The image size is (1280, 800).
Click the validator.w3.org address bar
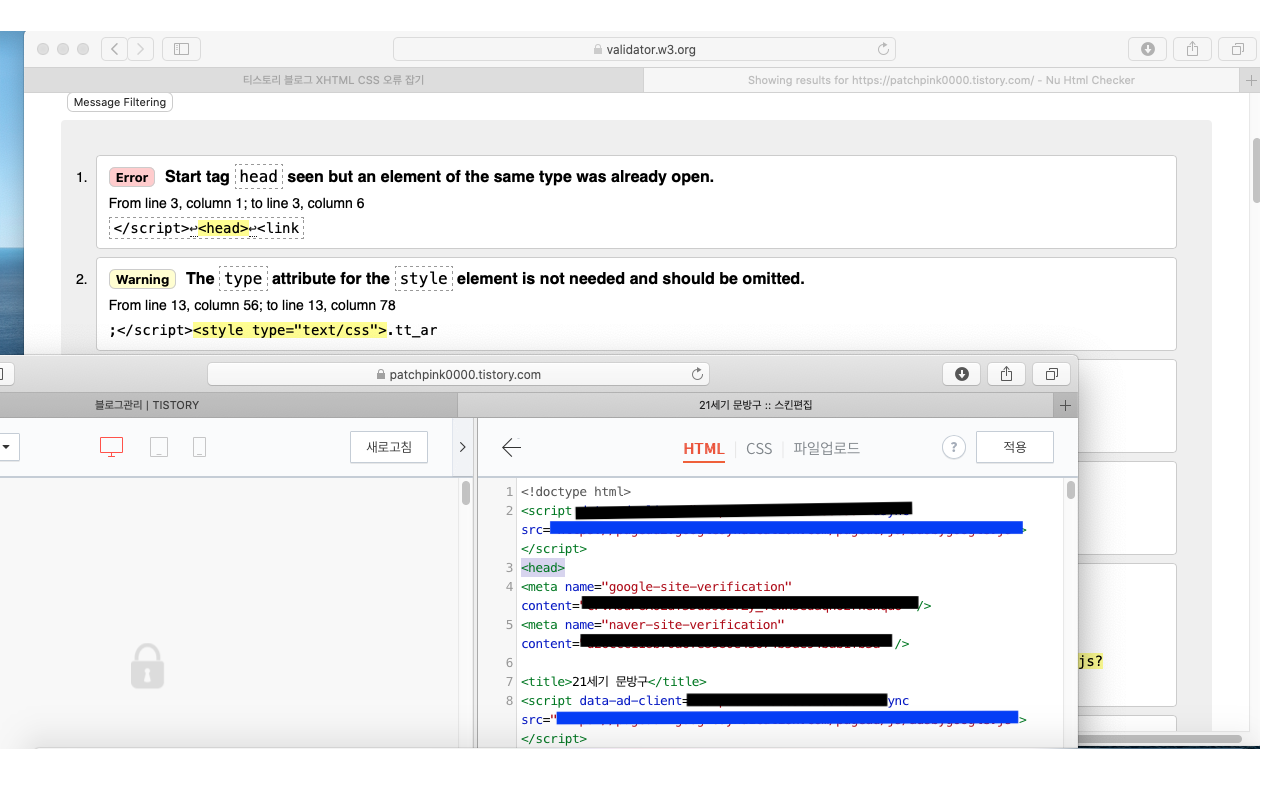(x=644, y=49)
